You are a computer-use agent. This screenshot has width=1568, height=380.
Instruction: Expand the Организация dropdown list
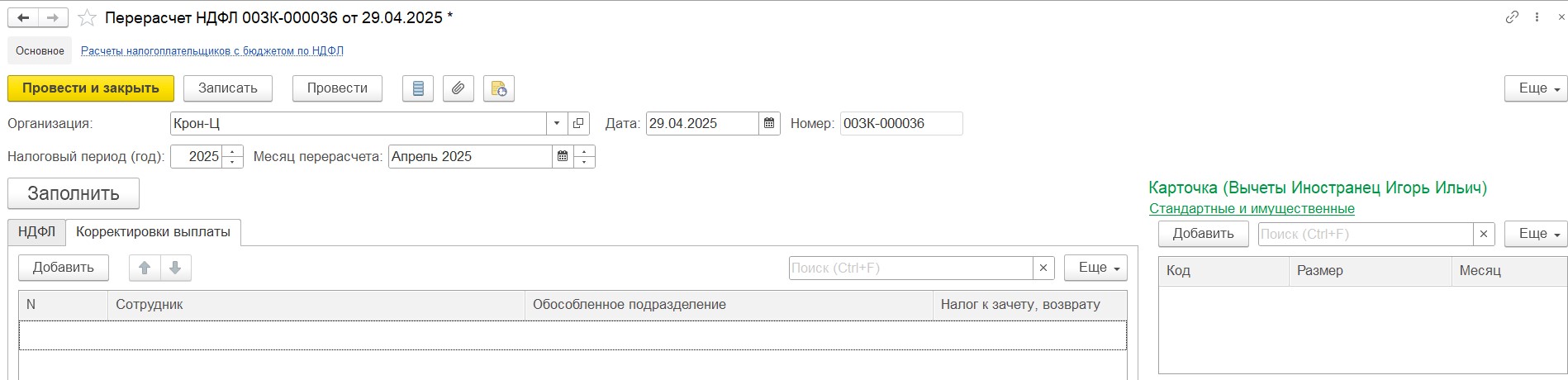pos(557,124)
